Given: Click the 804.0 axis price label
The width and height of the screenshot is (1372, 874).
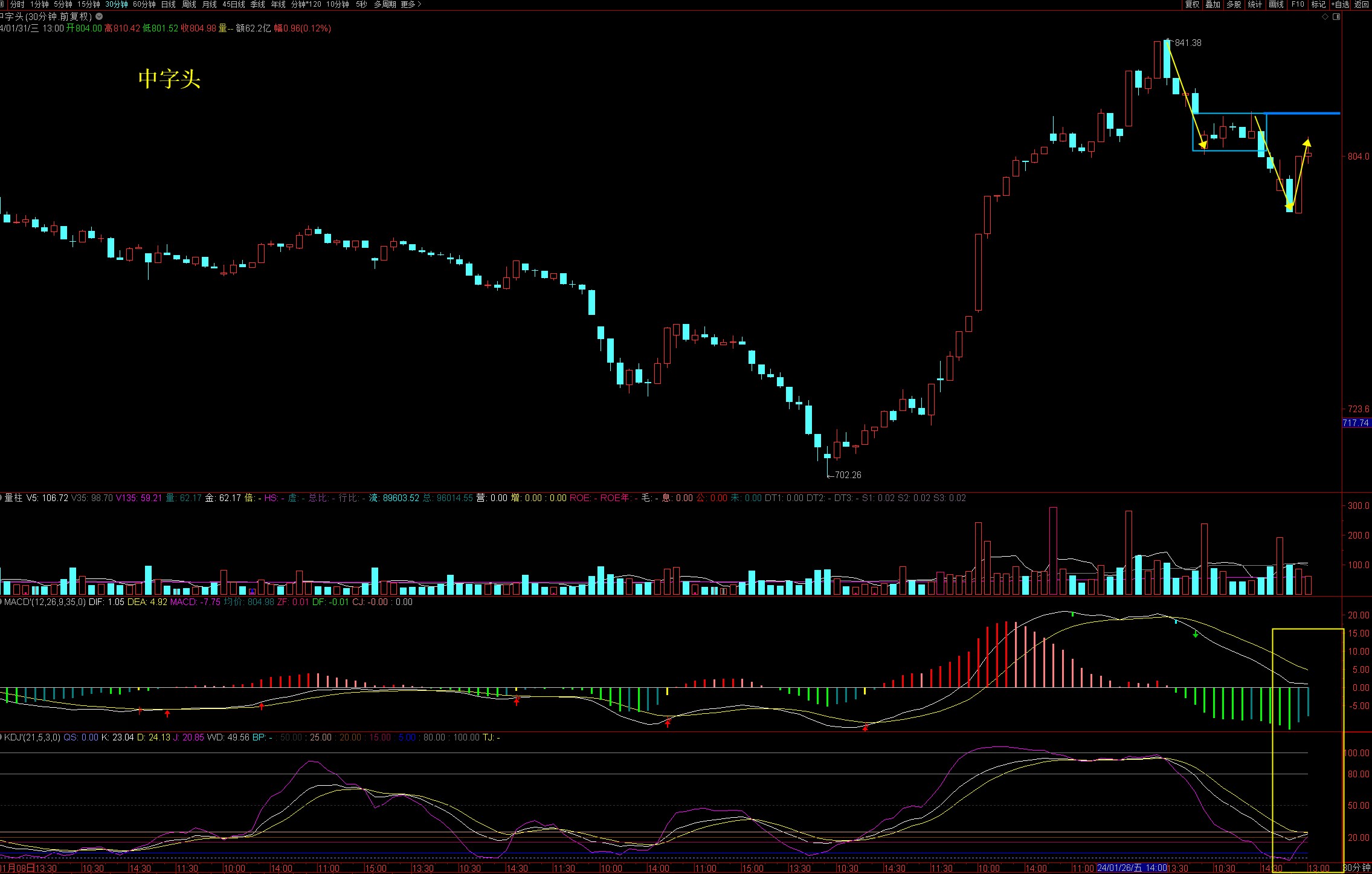Looking at the screenshot, I should coord(1359,157).
